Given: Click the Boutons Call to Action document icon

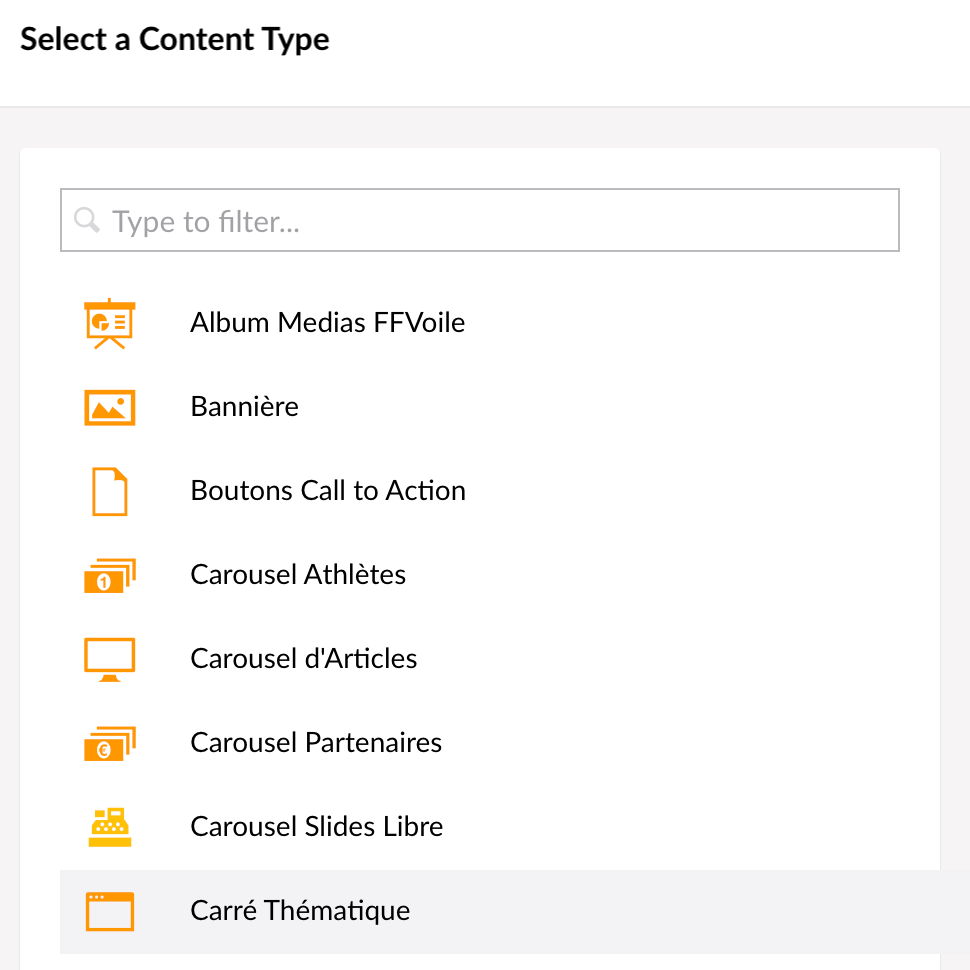Looking at the screenshot, I should pyautogui.click(x=109, y=492).
